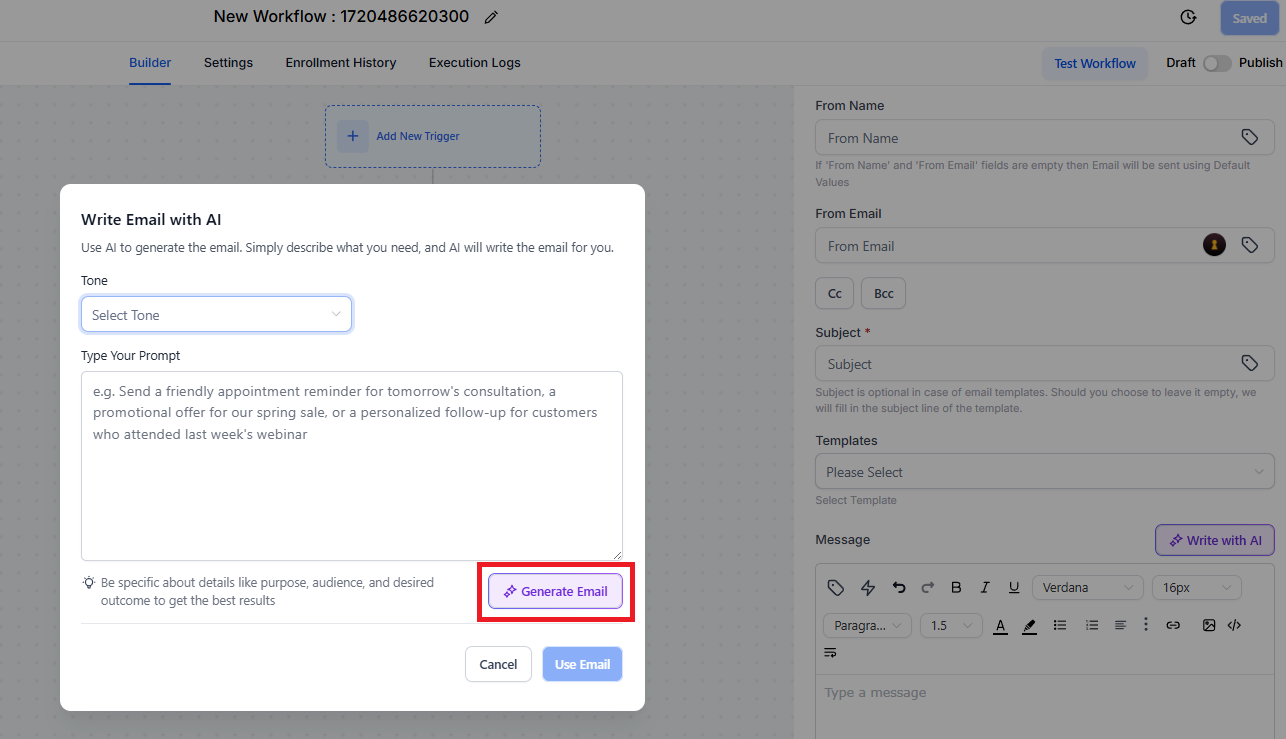Open version history clock icon
Screen dimensions: 1286x739
click(x=1188, y=17)
